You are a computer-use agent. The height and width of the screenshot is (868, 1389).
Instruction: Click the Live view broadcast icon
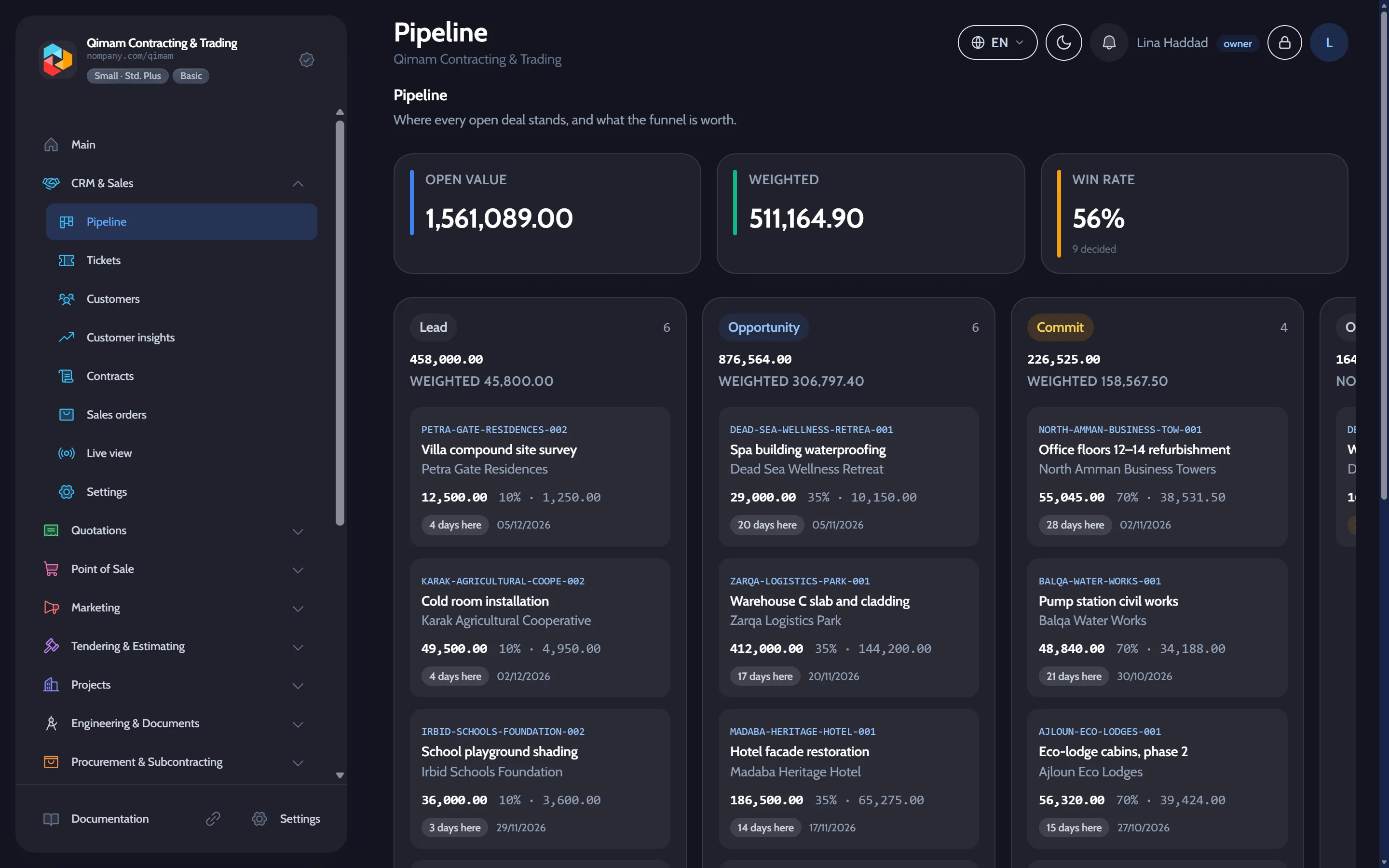pyautogui.click(x=67, y=453)
